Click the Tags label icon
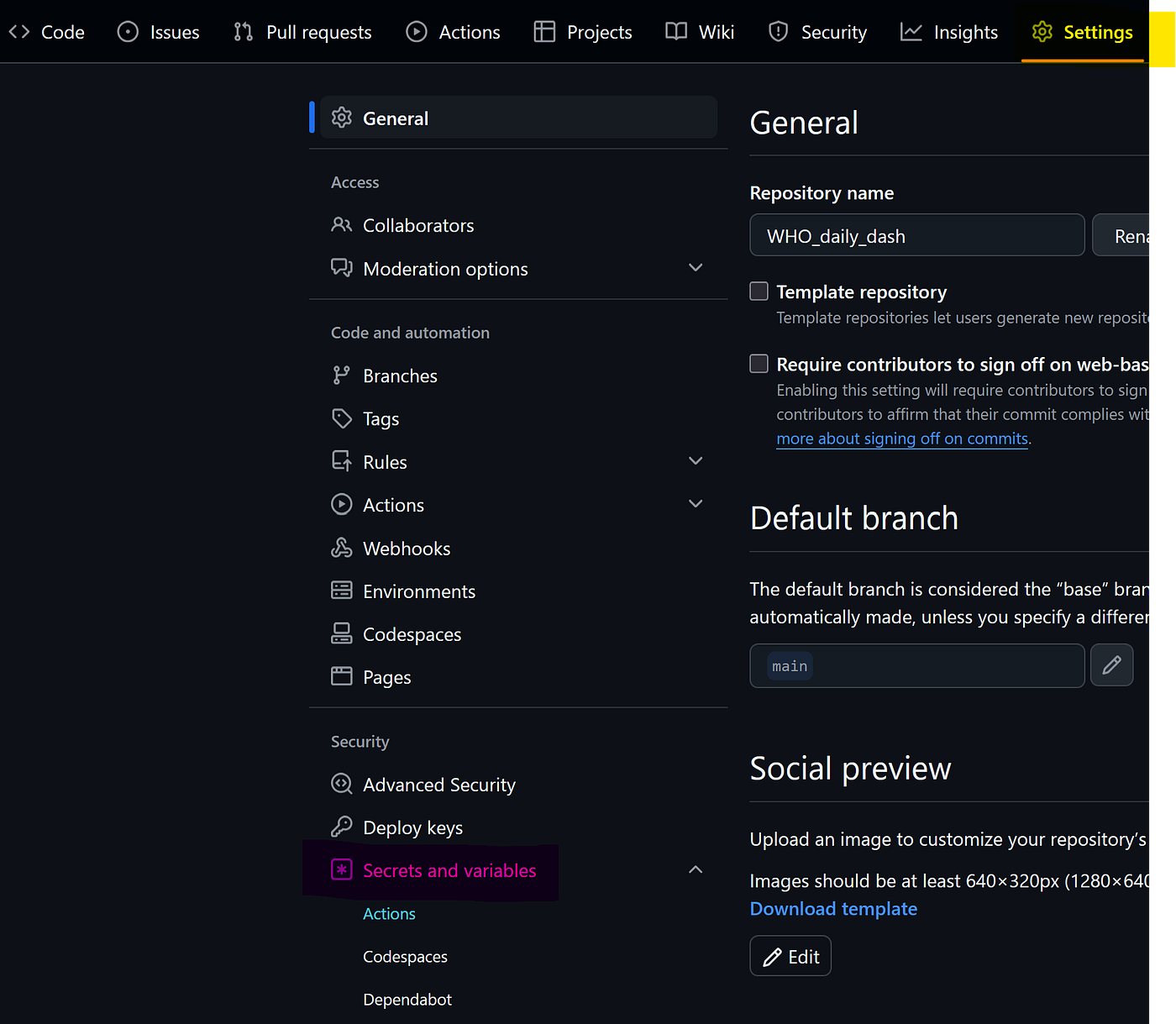 [x=342, y=418]
